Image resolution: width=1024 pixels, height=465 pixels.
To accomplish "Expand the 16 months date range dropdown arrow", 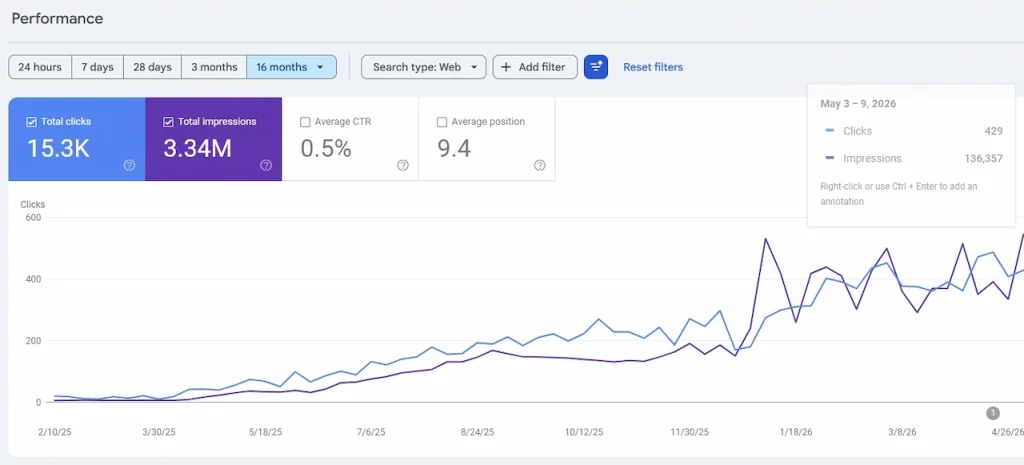I will coord(320,67).
